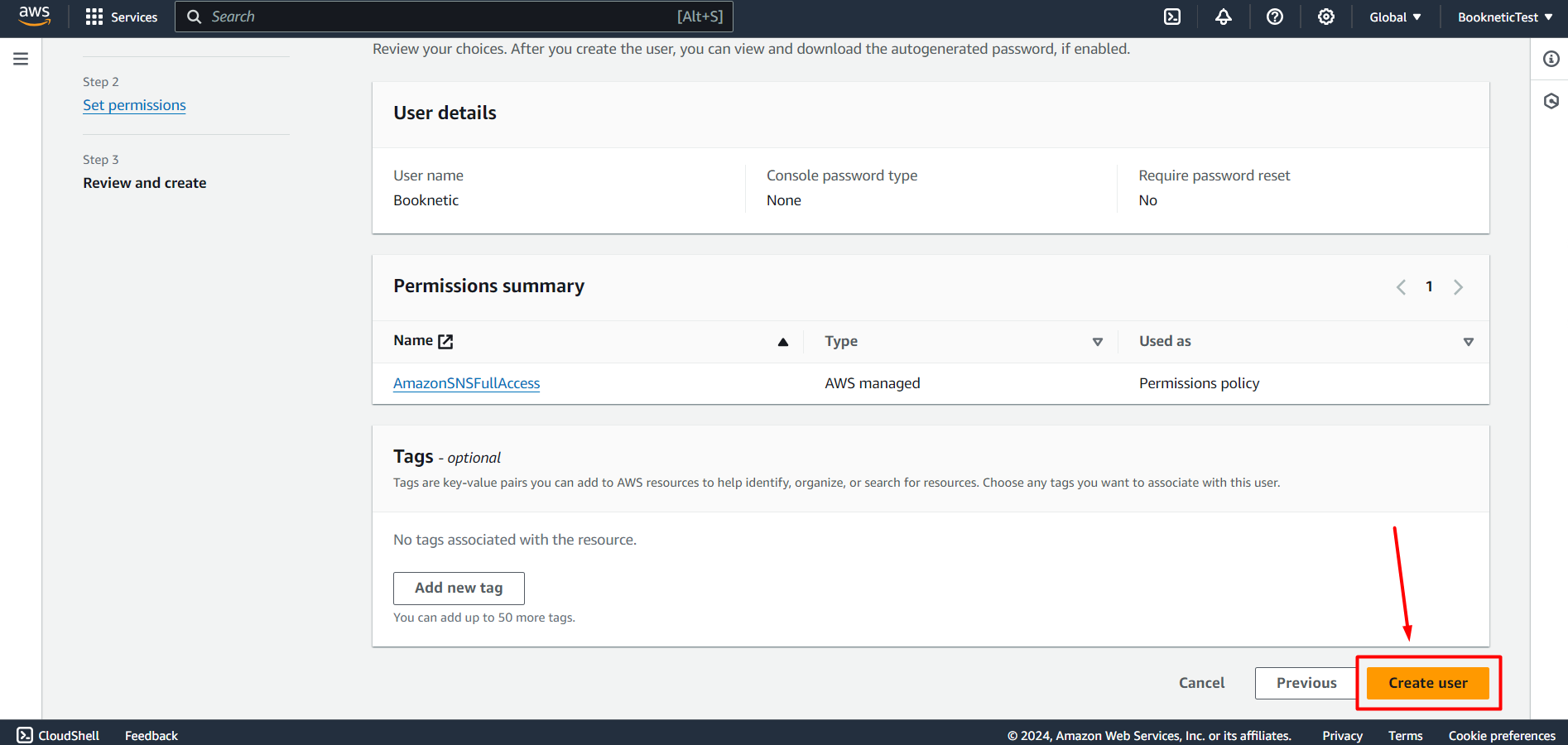Select CloudShell in the bottom status bar
The height and width of the screenshot is (745, 1568).
[58, 735]
